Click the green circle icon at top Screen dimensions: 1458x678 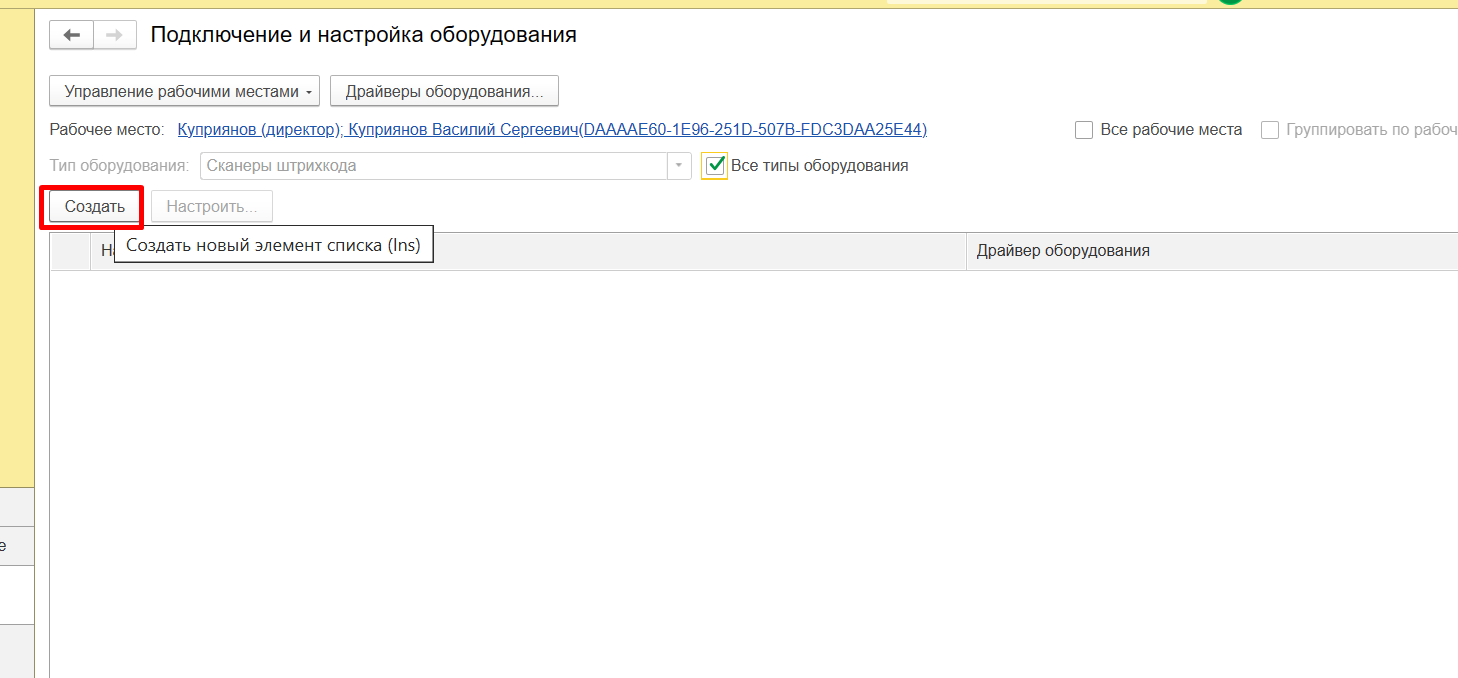tap(1230, 2)
